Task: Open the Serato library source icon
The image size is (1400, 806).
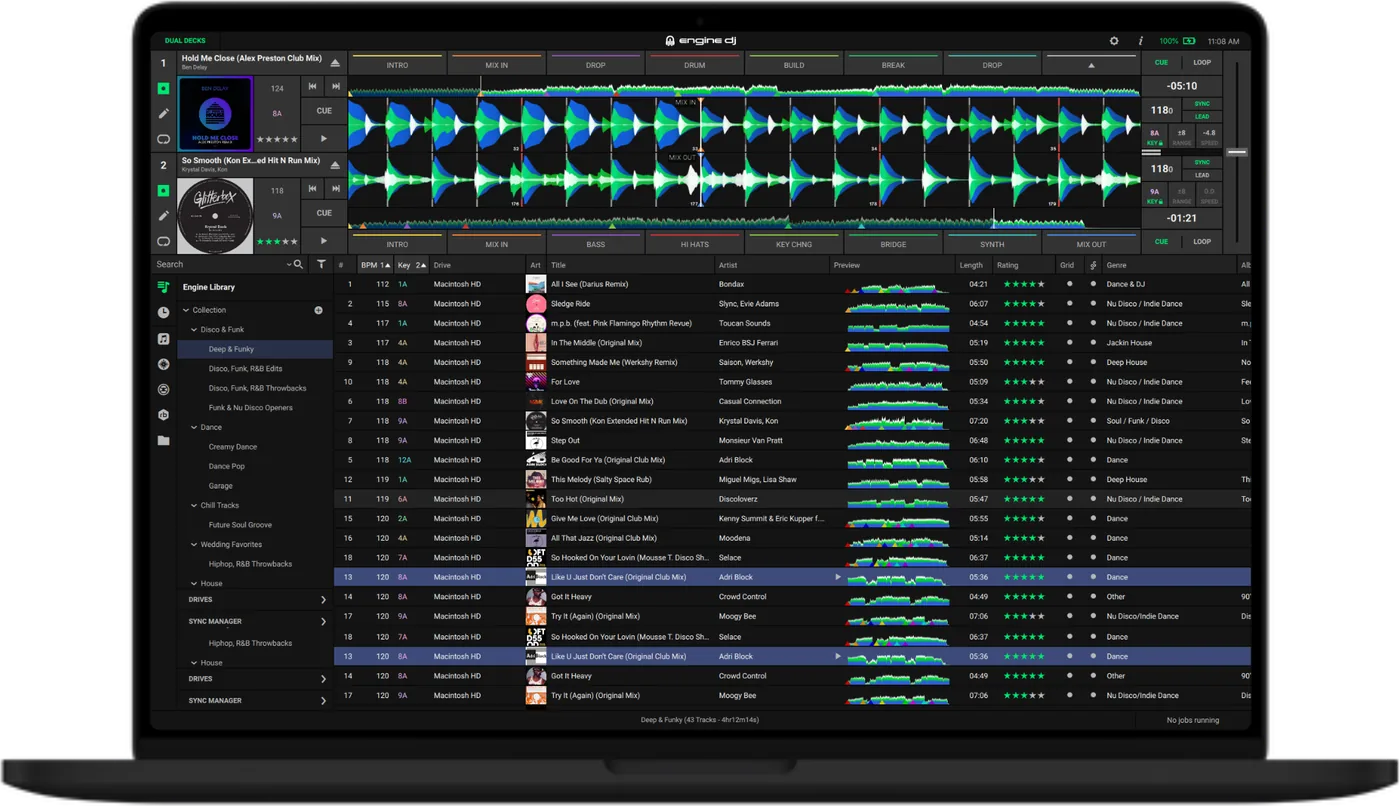Action: click(x=164, y=364)
